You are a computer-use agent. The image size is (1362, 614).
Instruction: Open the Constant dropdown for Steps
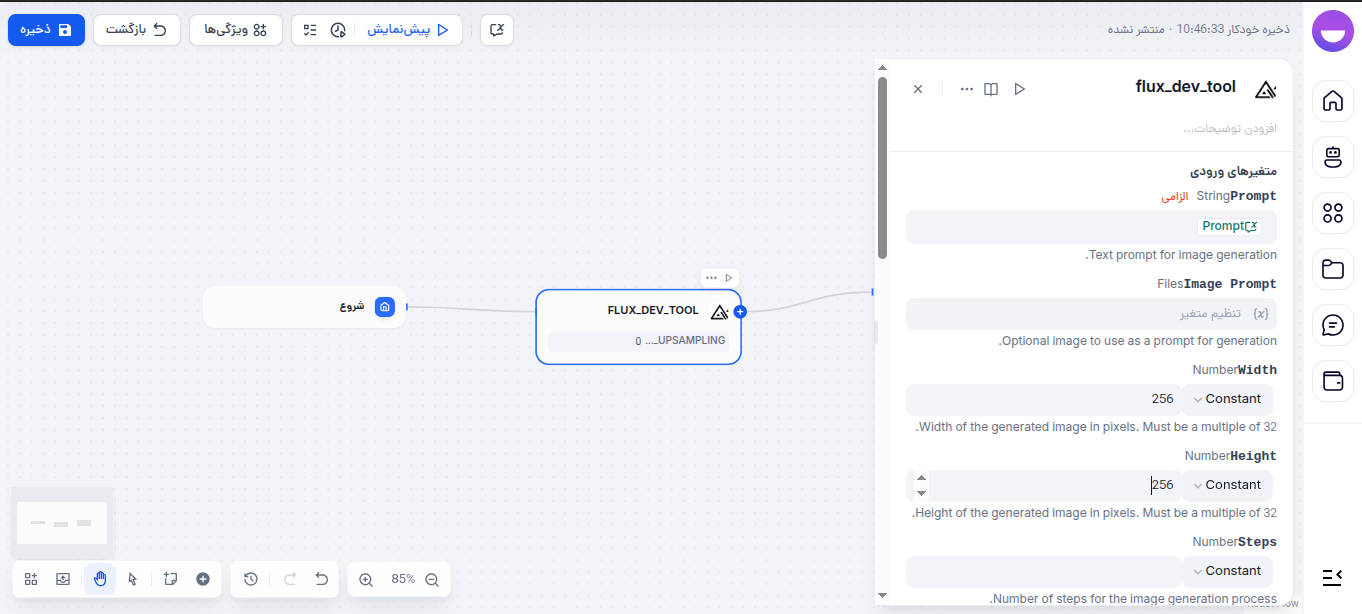pyautogui.click(x=1227, y=570)
